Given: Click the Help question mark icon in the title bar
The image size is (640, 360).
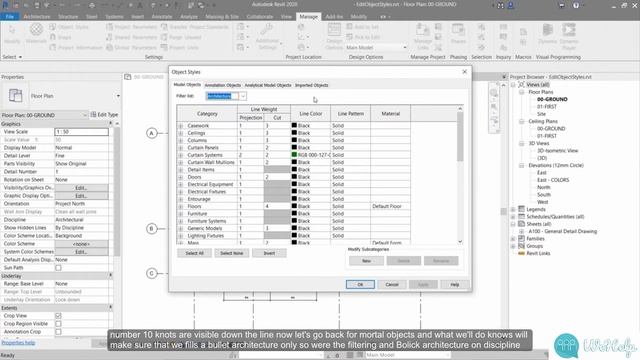Looking at the screenshot, I should coord(576,5).
